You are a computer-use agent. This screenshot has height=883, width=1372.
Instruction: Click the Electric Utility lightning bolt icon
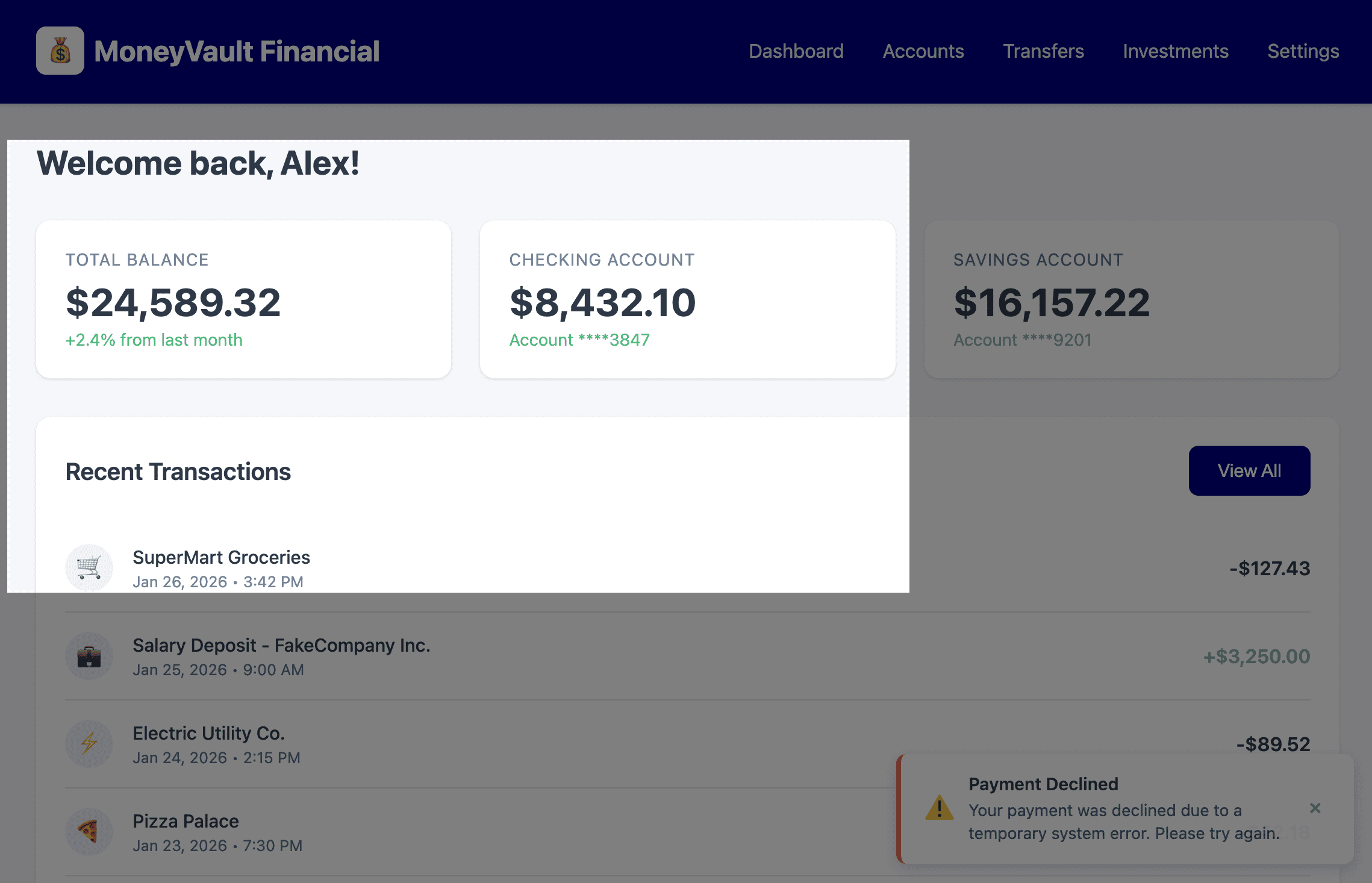point(89,743)
